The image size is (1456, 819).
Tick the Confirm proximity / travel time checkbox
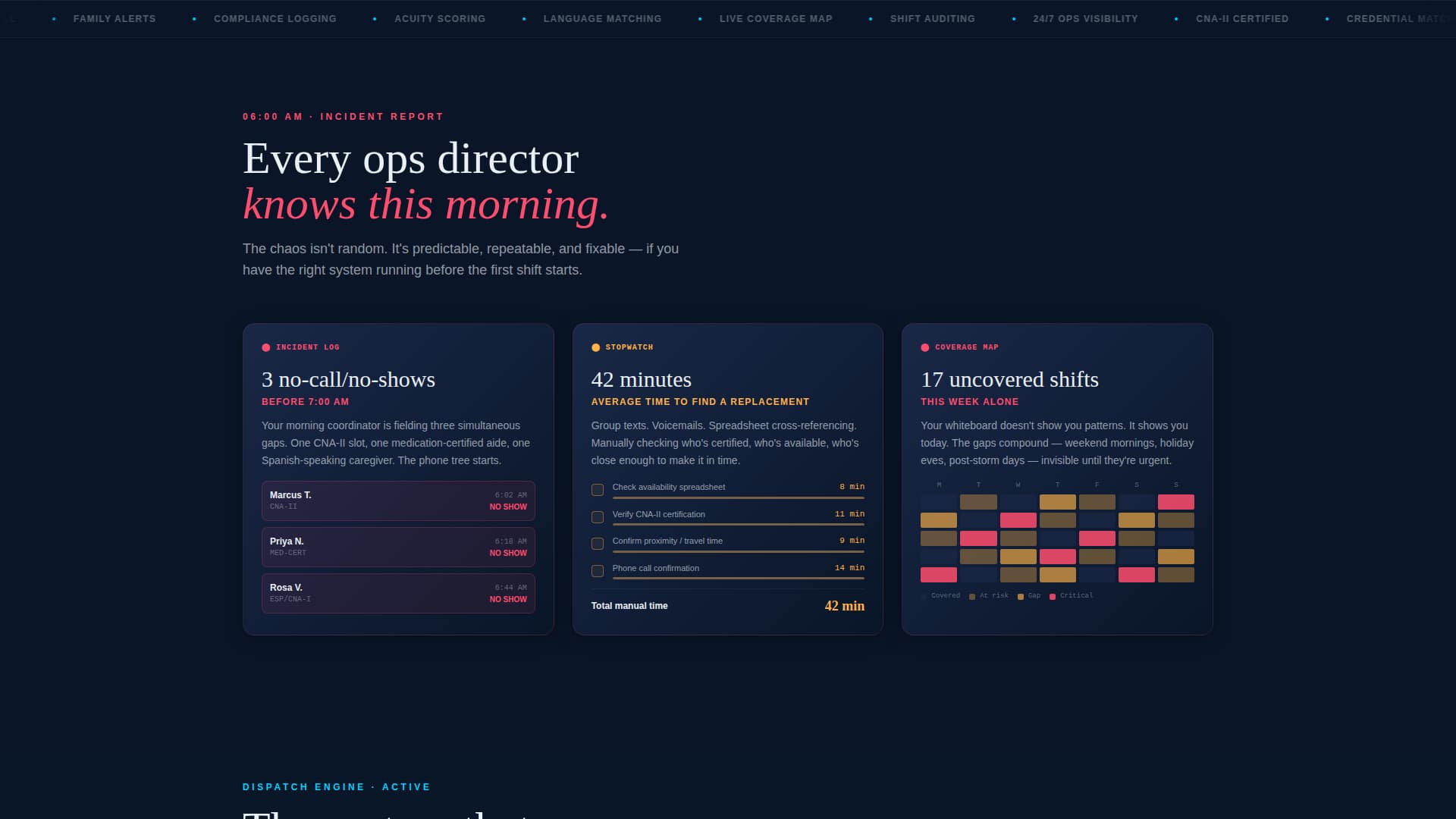[598, 544]
